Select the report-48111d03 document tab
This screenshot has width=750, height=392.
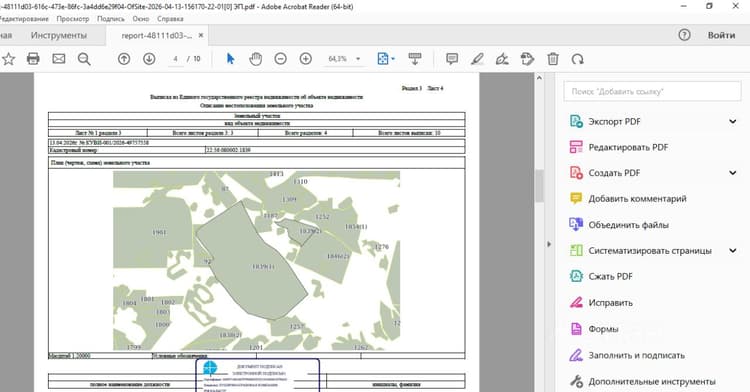[156, 35]
